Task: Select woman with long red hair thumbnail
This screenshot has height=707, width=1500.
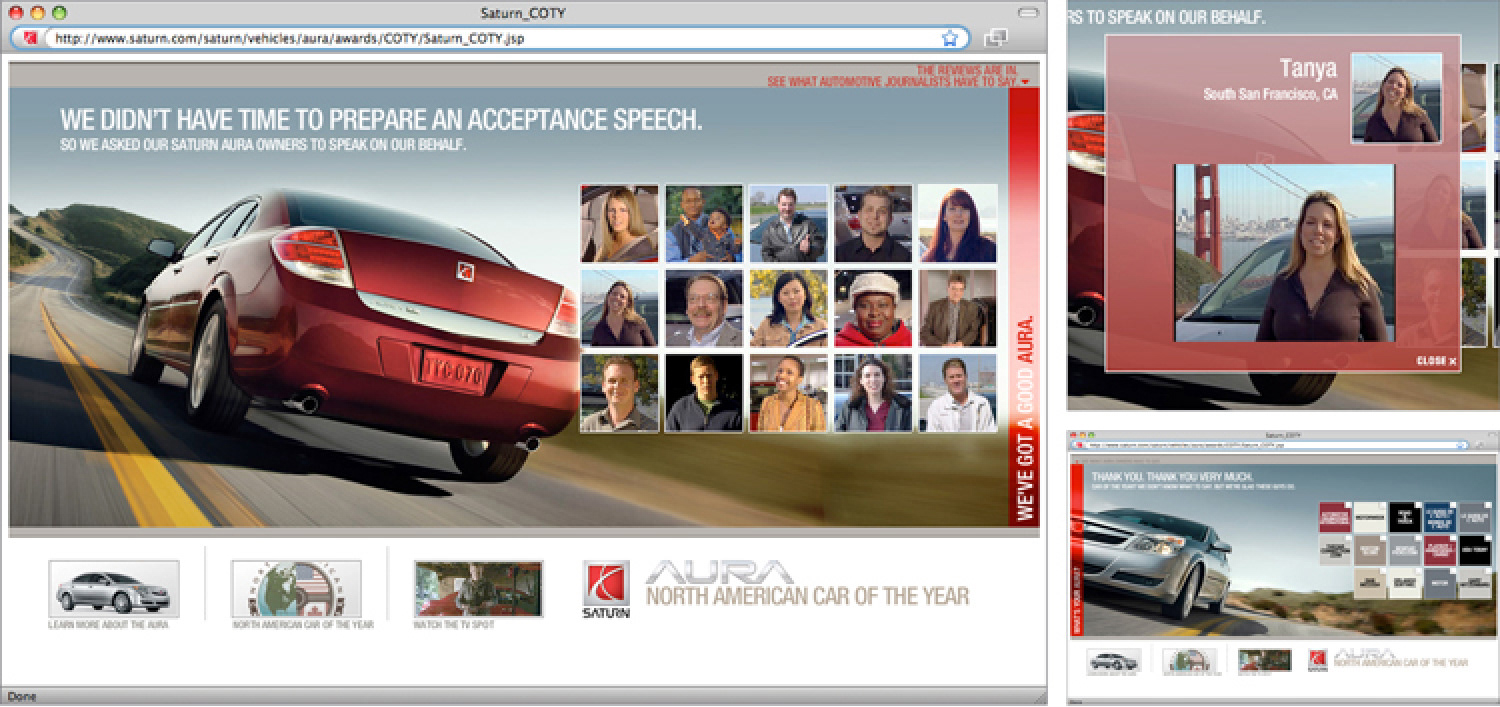Action: click(x=958, y=223)
